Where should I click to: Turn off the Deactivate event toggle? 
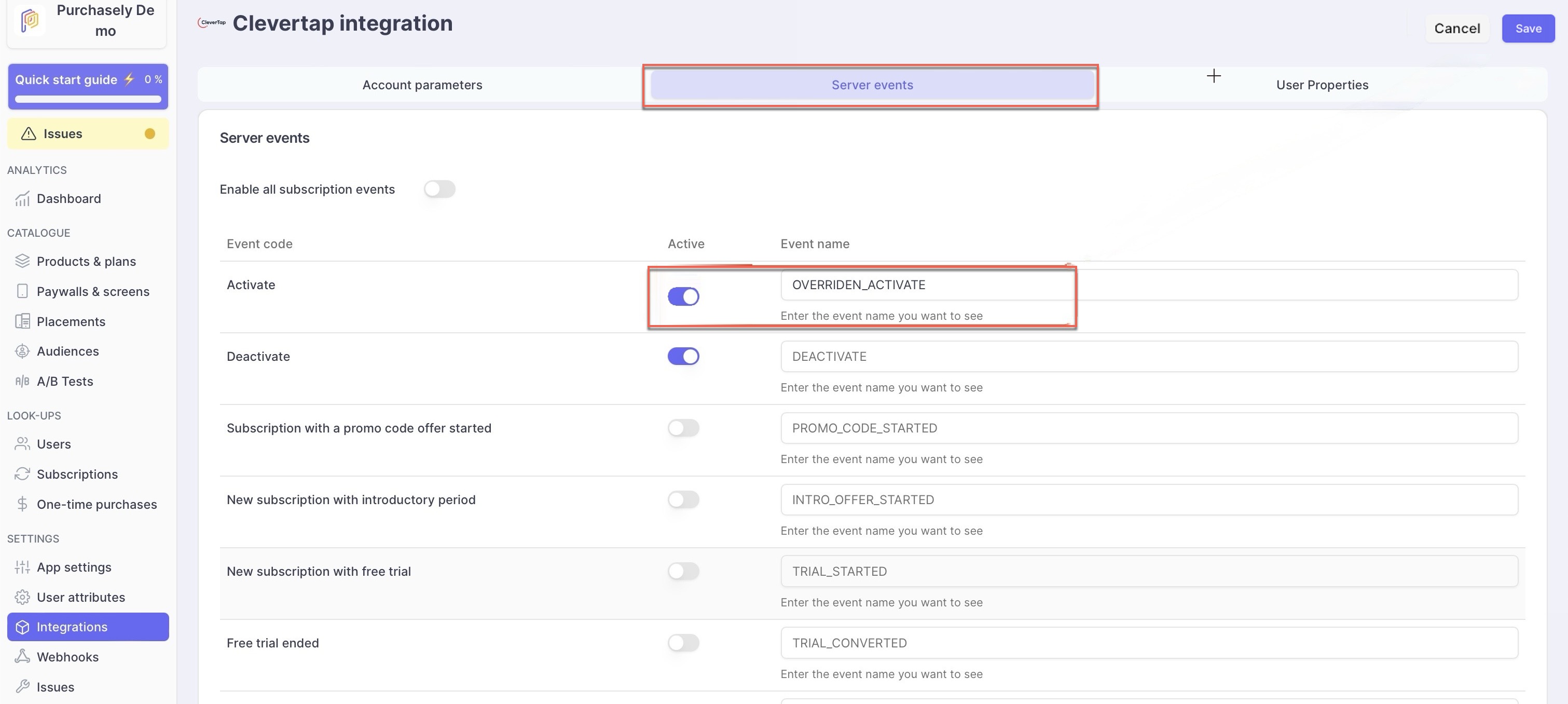pos(683,356)
